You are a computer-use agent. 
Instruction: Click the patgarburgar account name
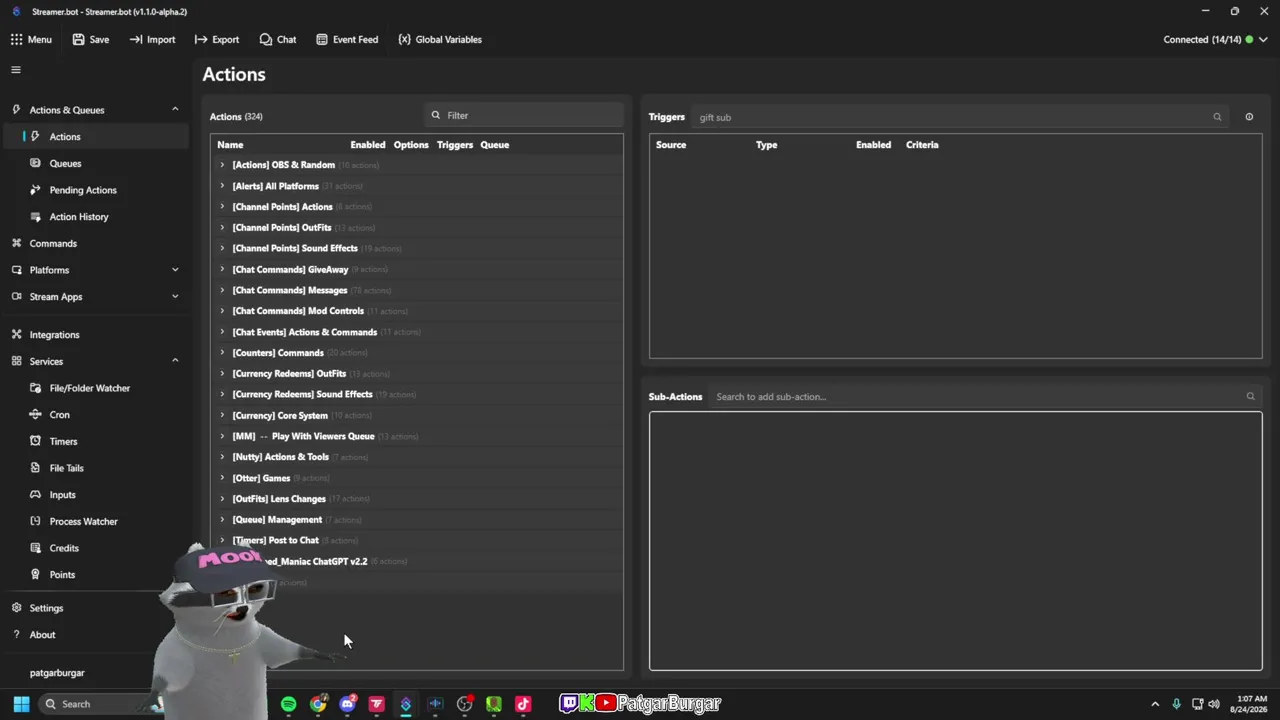[57, 673]
